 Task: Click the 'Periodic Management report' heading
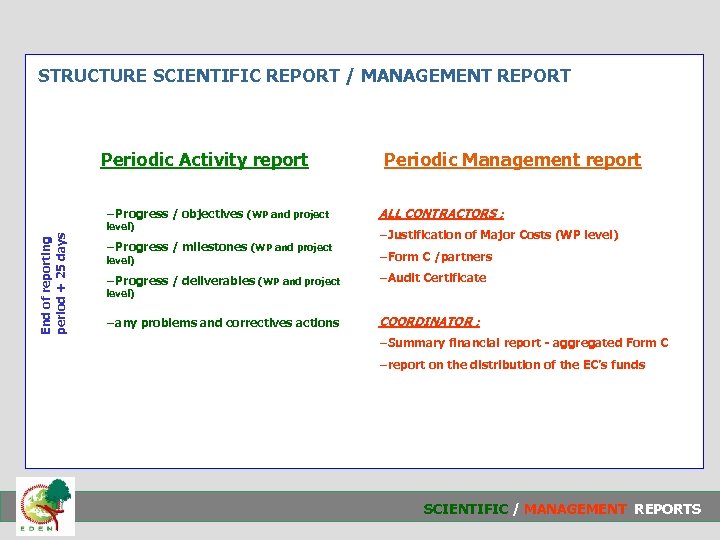point(512,160)
